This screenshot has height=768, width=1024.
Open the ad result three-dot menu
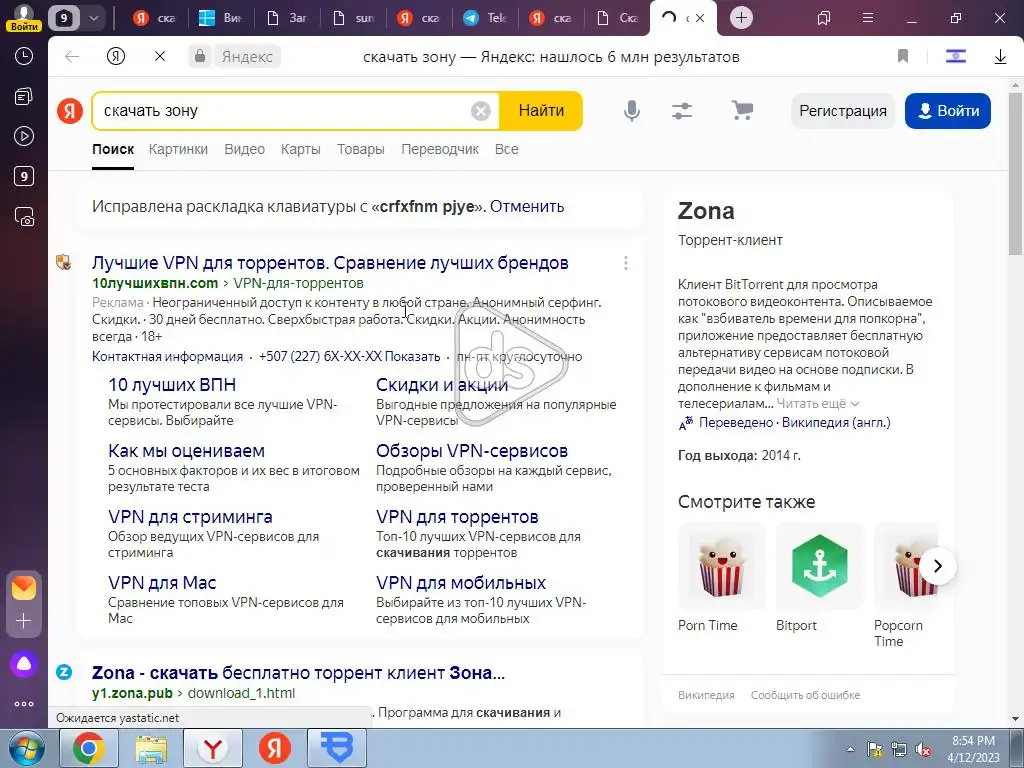coord(626,263)
